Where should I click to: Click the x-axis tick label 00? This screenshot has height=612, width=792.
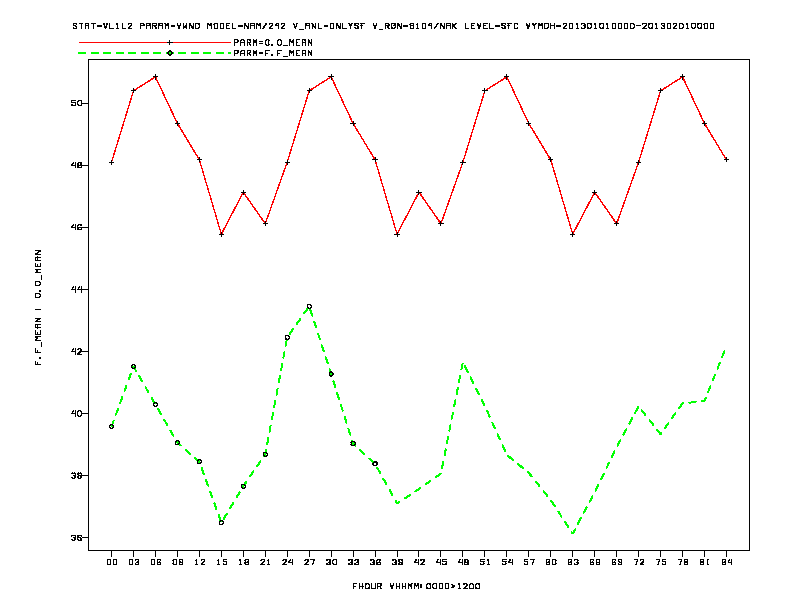click(112, 562)
